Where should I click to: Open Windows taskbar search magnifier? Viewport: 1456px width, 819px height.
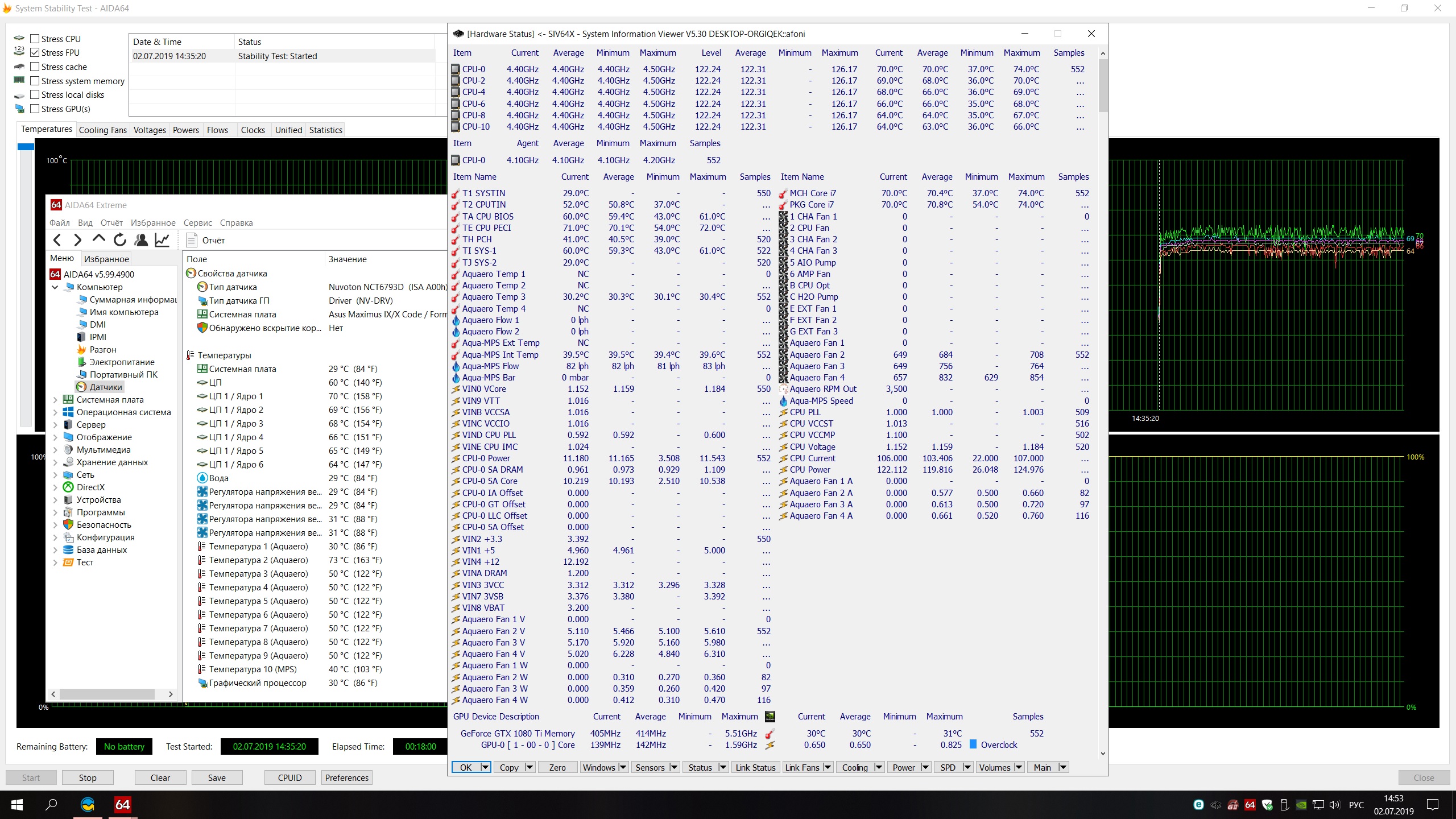51,804
